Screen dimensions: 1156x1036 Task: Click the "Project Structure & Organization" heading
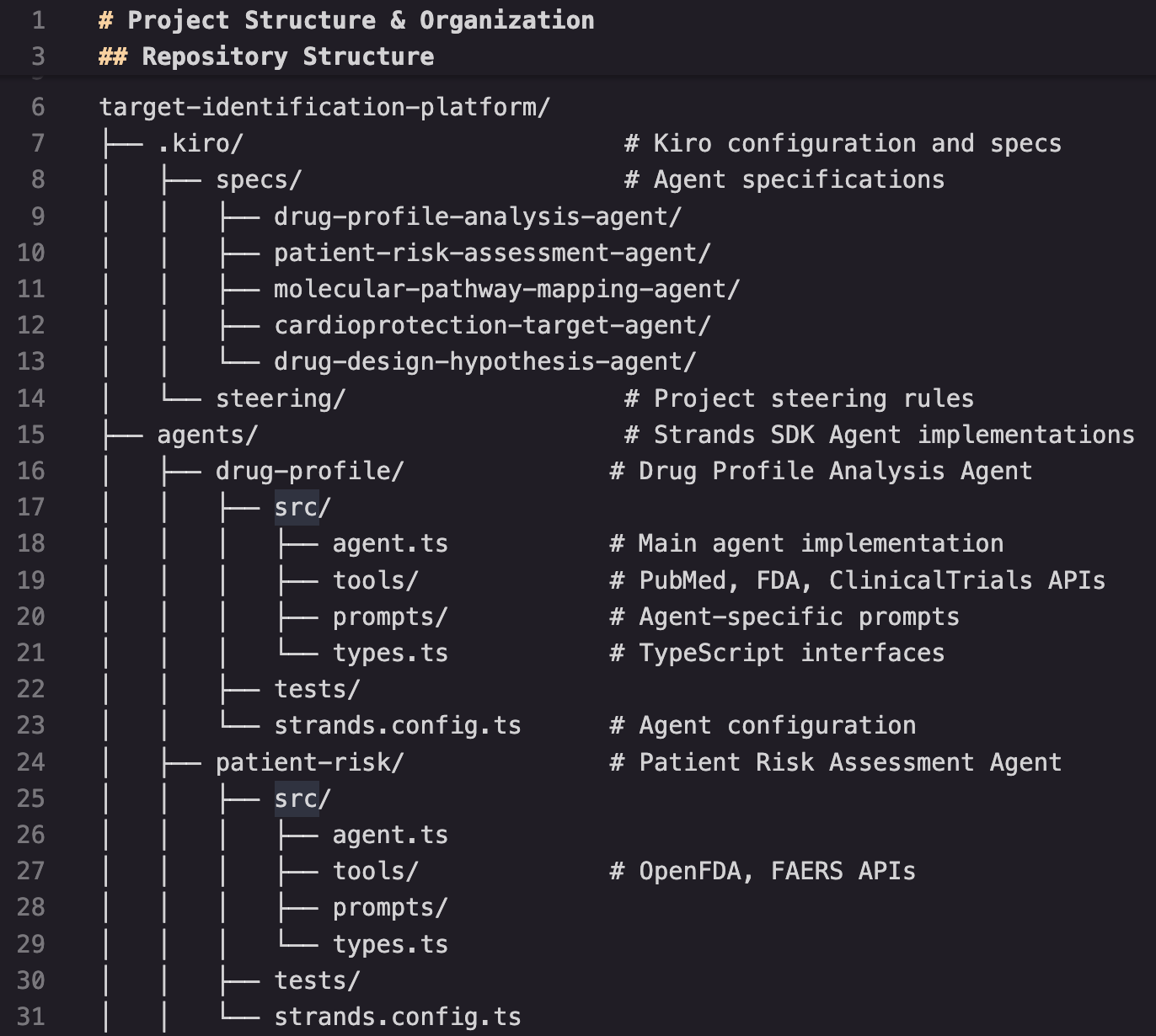click(x=360, y=20)
